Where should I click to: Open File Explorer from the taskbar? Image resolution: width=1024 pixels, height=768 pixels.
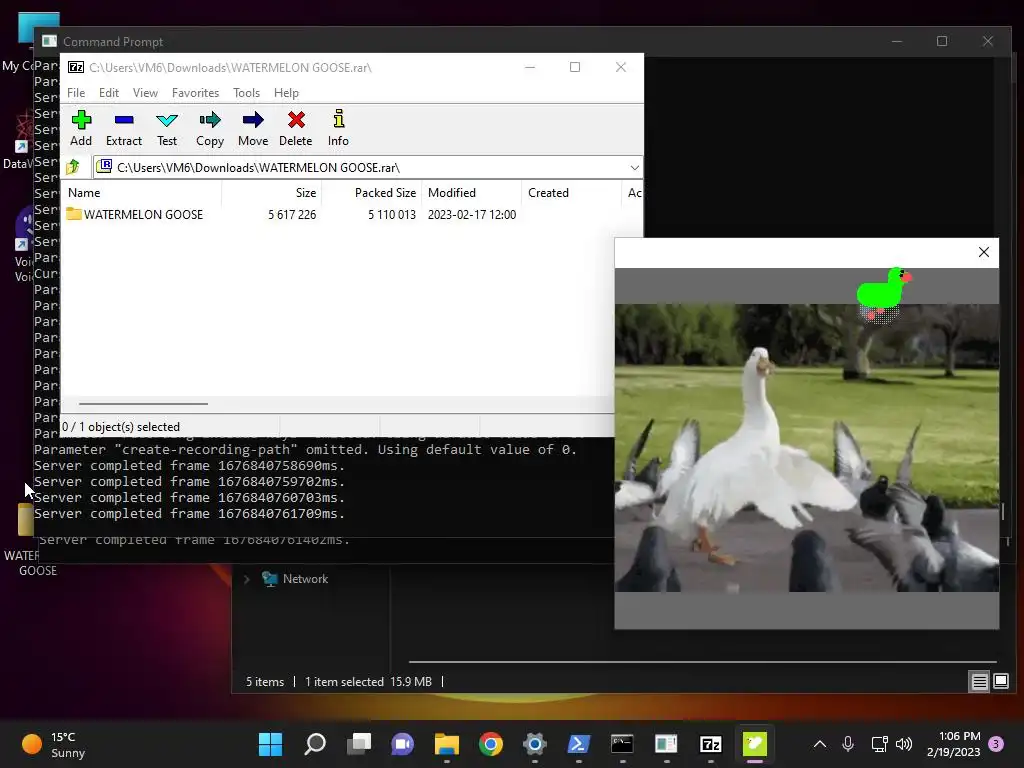pos(447,744)
